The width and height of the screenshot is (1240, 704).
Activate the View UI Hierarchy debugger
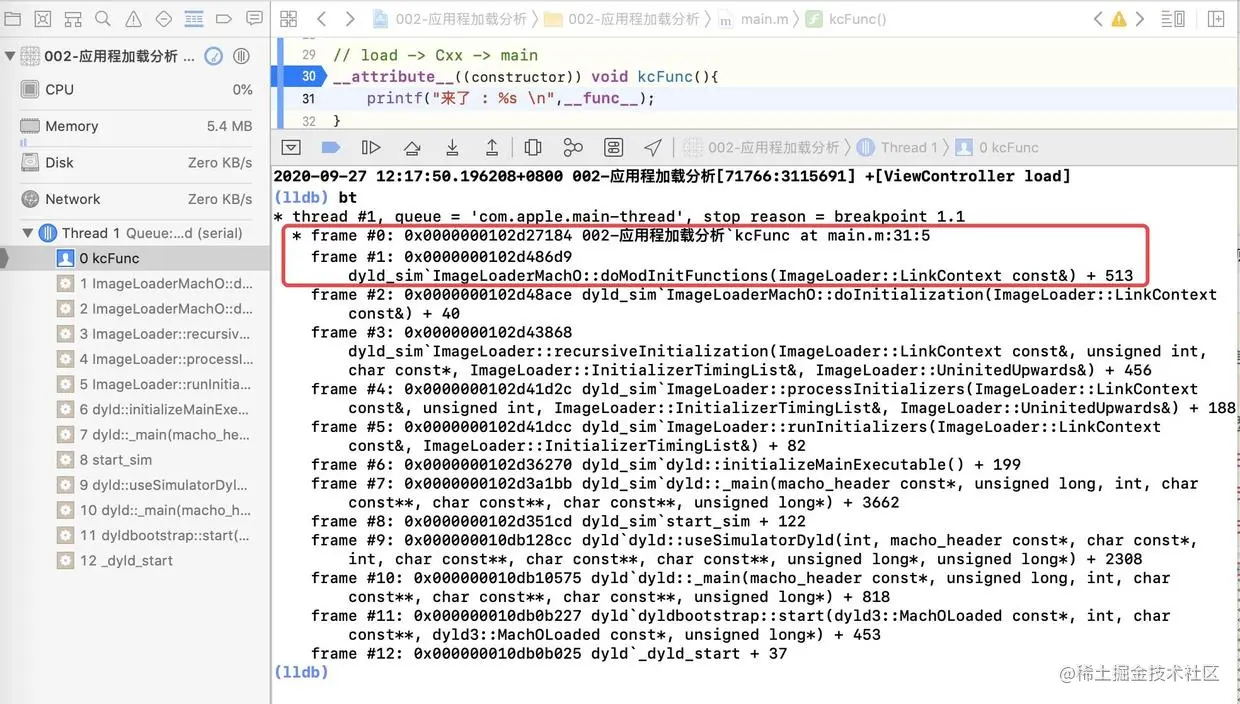tap(532, 147)
